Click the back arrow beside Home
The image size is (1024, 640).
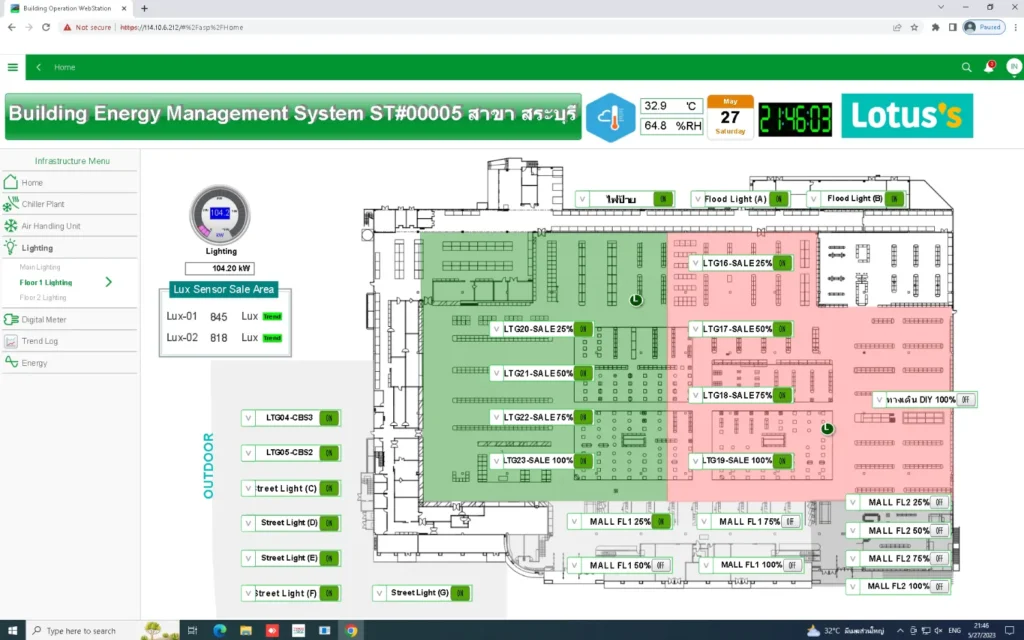pyautogui.click(x=39, y=67)
